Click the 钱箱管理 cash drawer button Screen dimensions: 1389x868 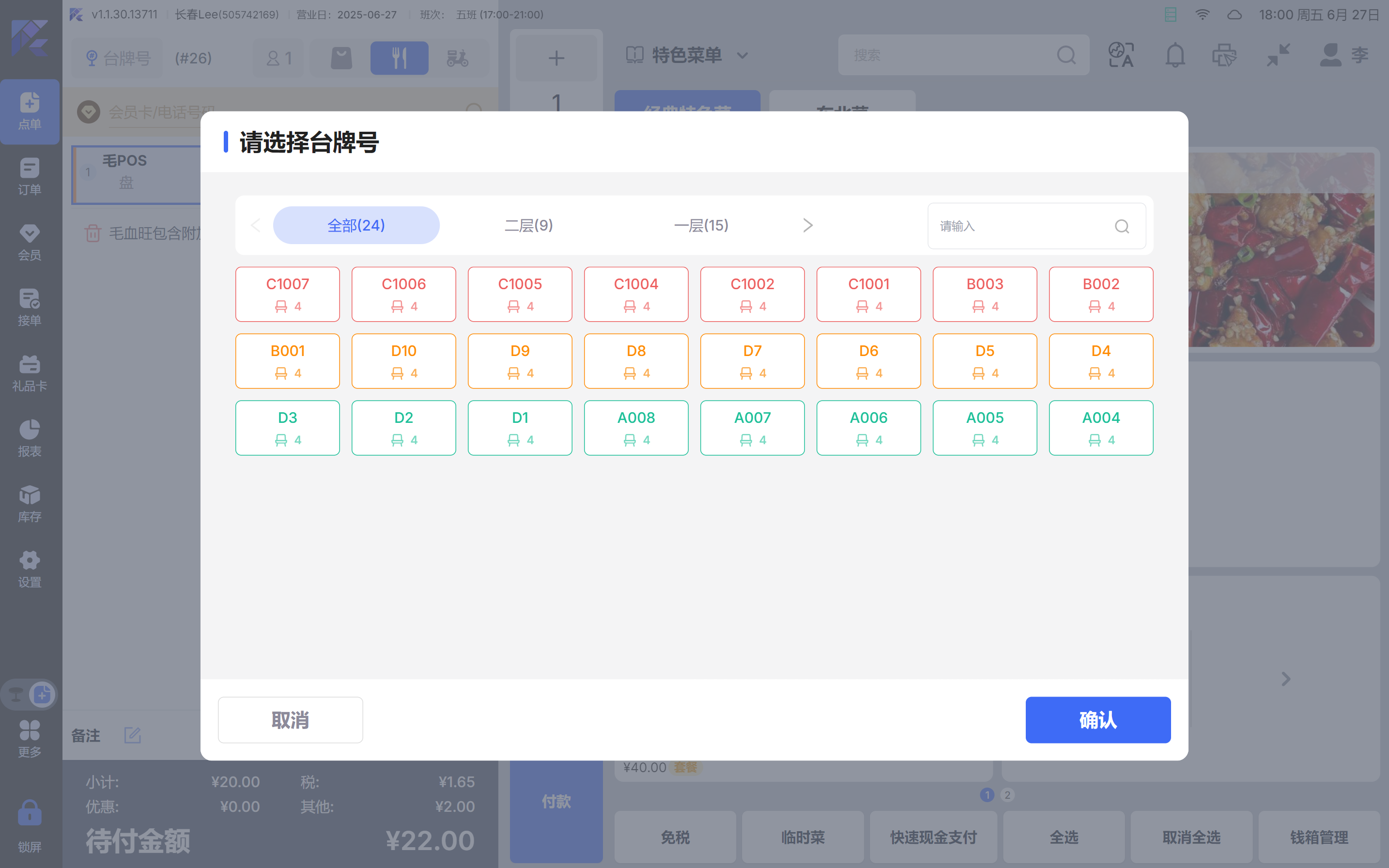1319,837
